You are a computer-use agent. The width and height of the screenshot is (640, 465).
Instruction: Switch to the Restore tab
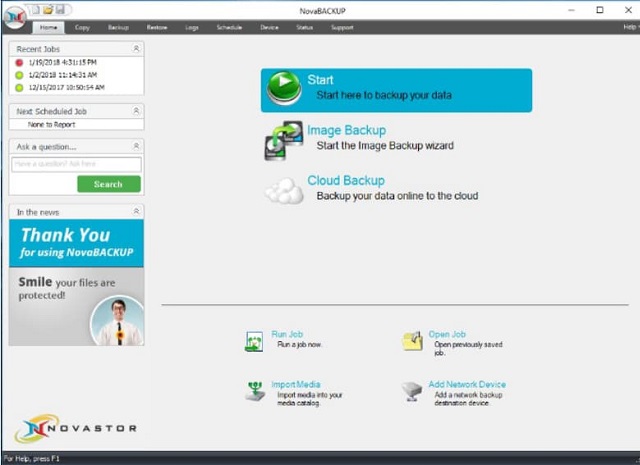pyautogui.click(x=157, y=27)
